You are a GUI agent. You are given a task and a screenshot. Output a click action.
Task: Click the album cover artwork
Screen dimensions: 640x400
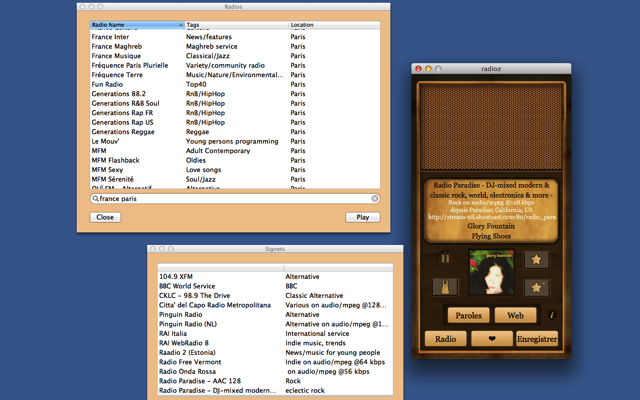[491, 273]
